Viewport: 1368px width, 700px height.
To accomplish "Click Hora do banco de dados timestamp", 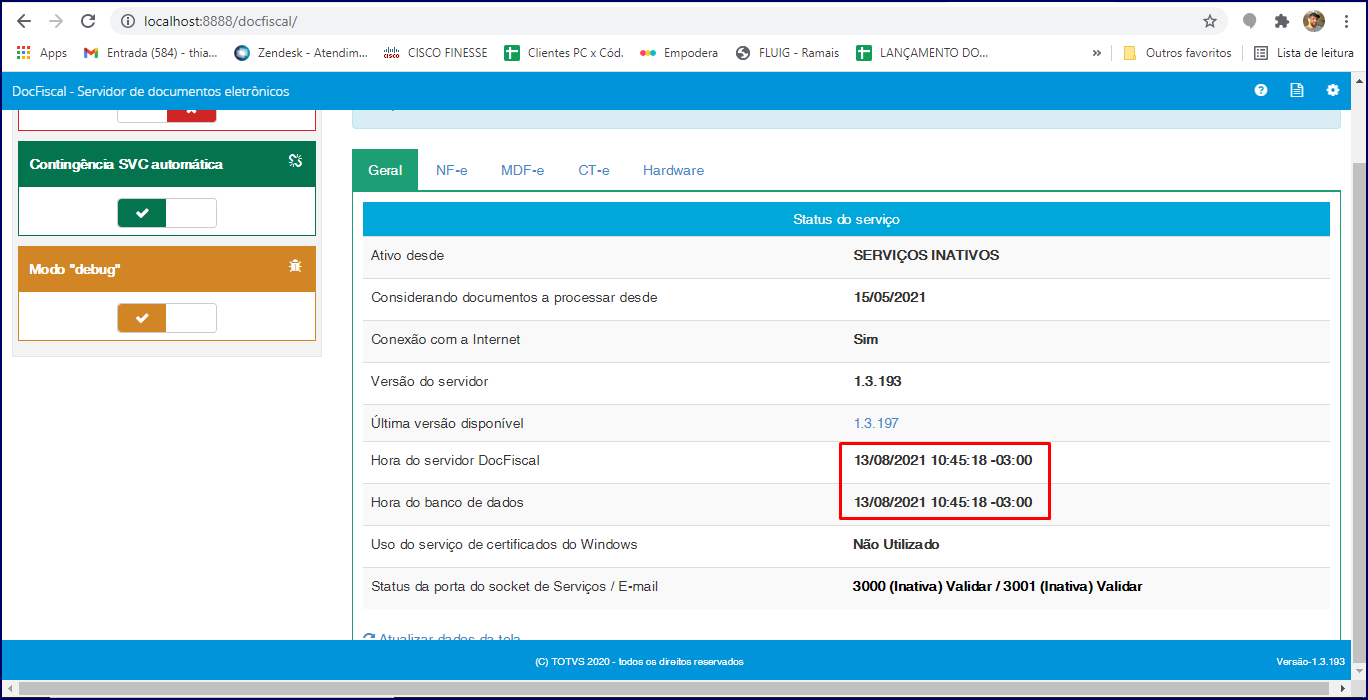I will pos(943,502).
